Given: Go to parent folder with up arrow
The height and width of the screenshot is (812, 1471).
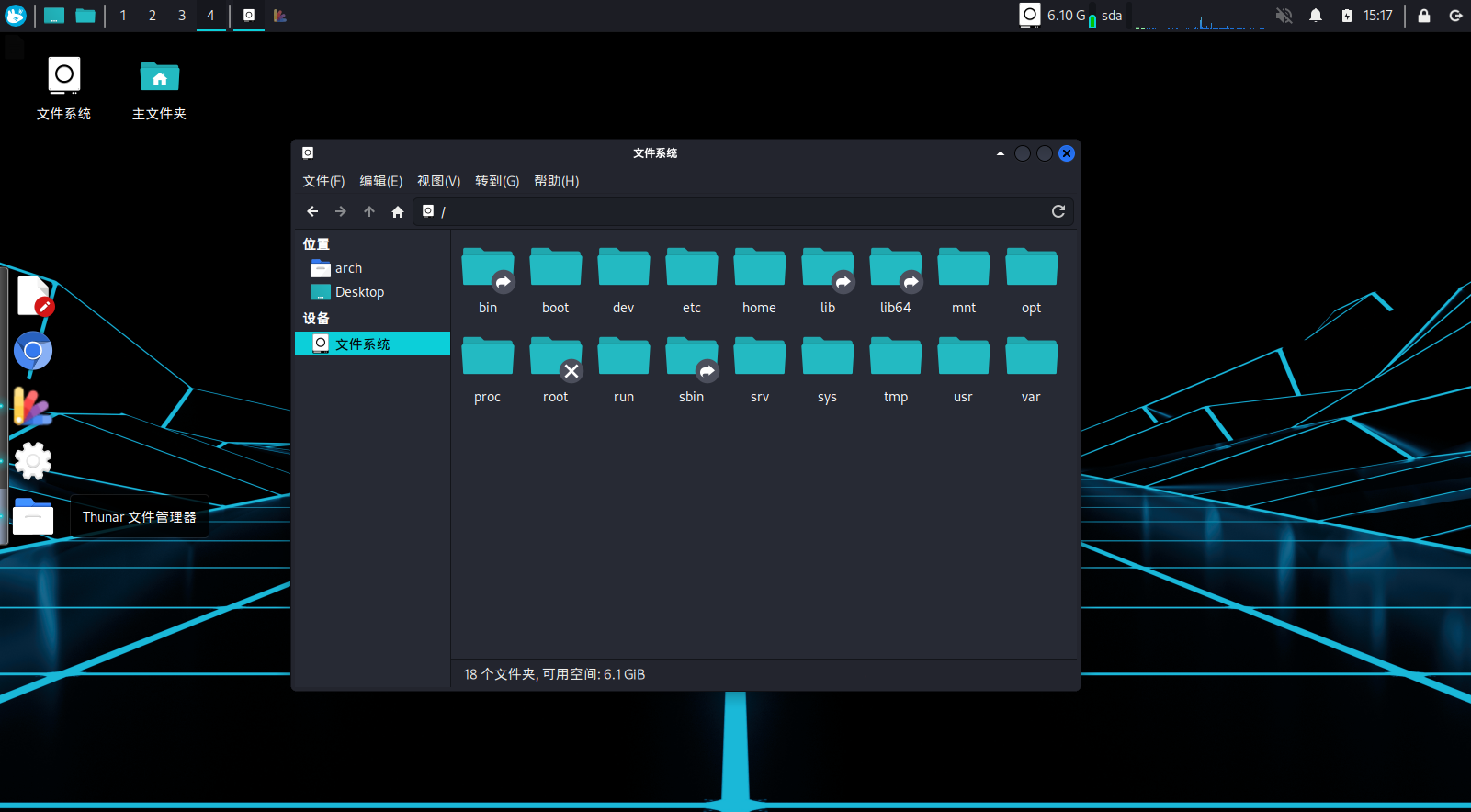Looking at the screenshot, I should coord(369,211).
